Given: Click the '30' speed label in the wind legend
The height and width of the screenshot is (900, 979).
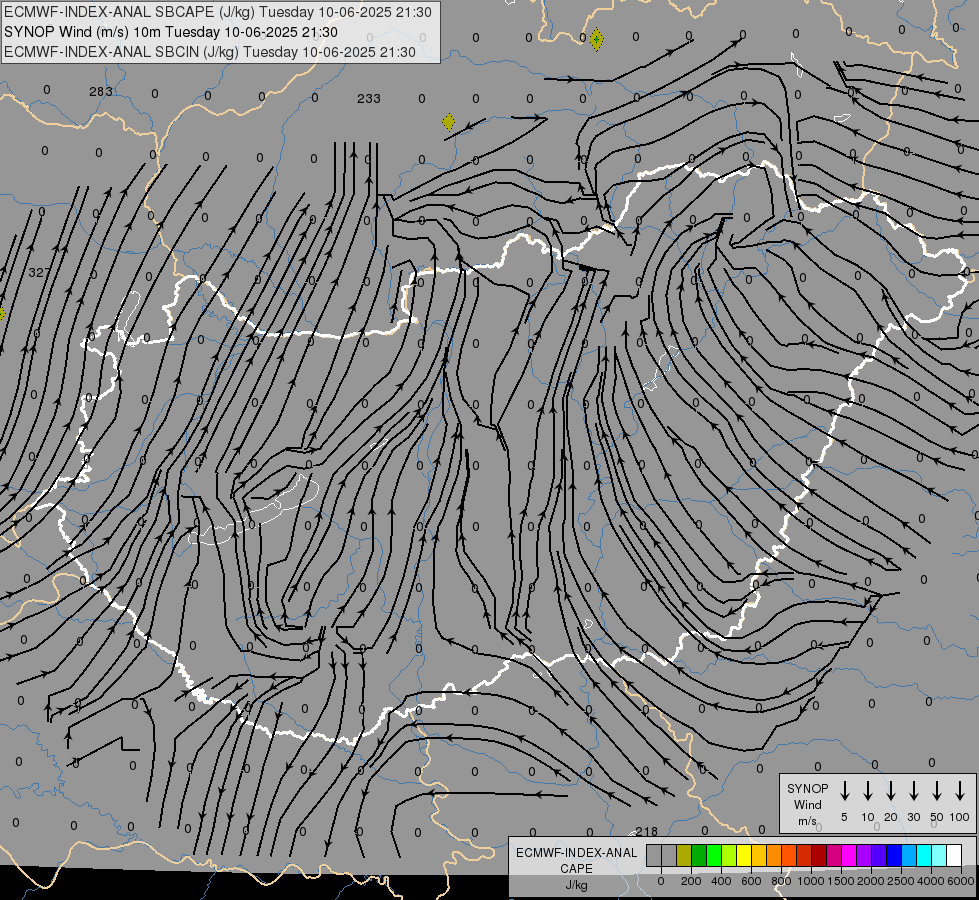Looking at the screenshot, I should pyautogui.click(x=913, y=817).
